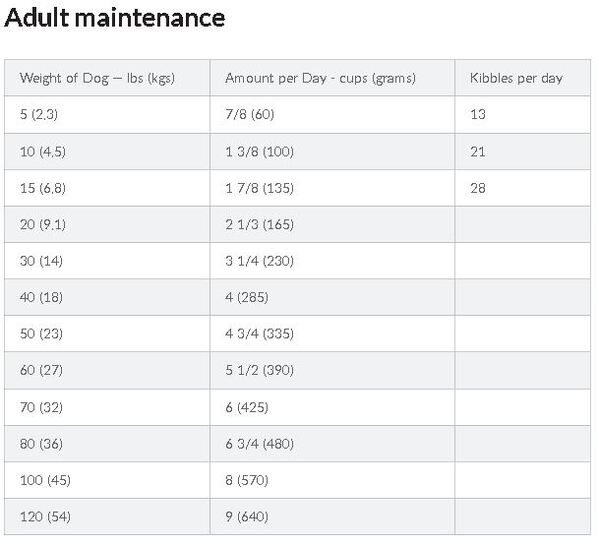Click the 6 (425) amount cell
The image size is (599, 545).
point(332,408)
